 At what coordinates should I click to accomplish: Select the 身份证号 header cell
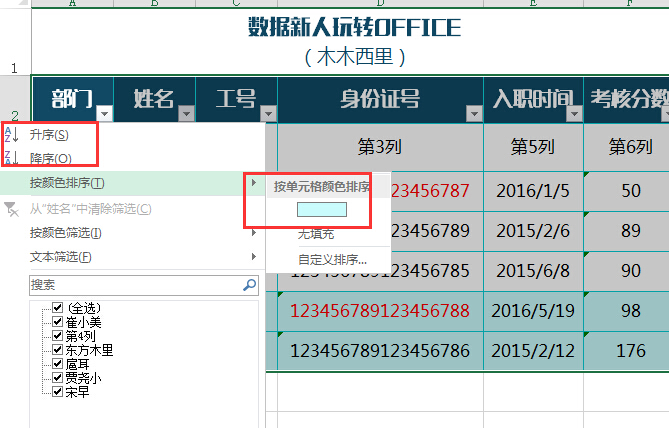381,100
